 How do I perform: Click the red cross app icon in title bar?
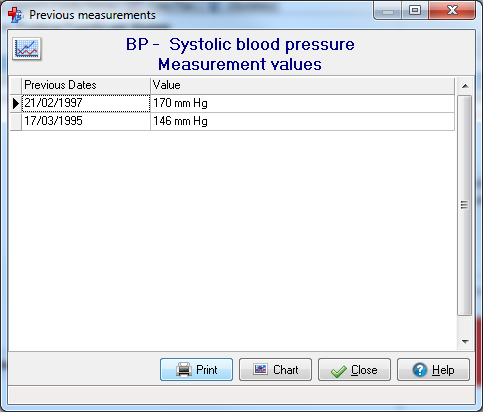(15, 15)
